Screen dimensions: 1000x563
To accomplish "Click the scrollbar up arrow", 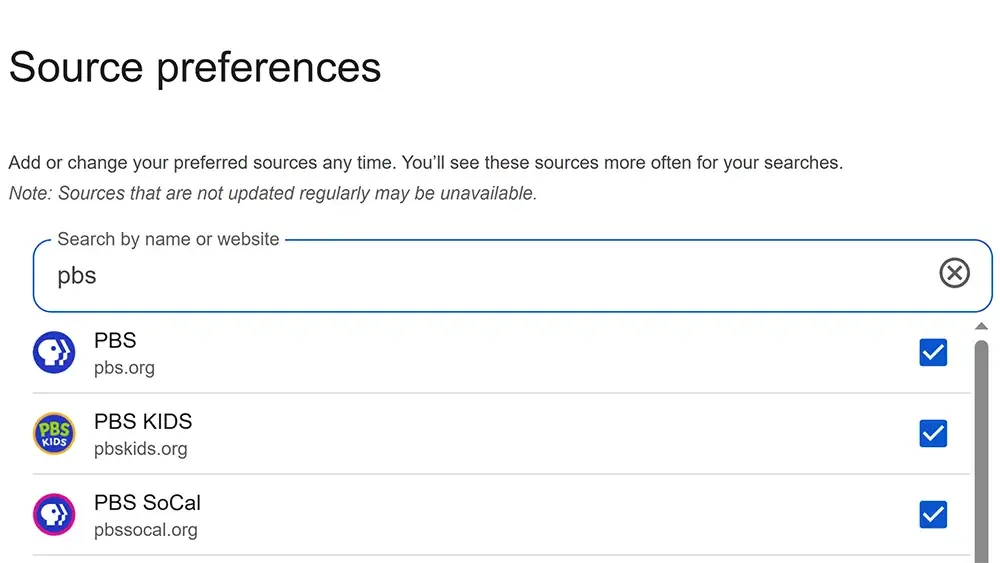I will (x=981, y=327).
